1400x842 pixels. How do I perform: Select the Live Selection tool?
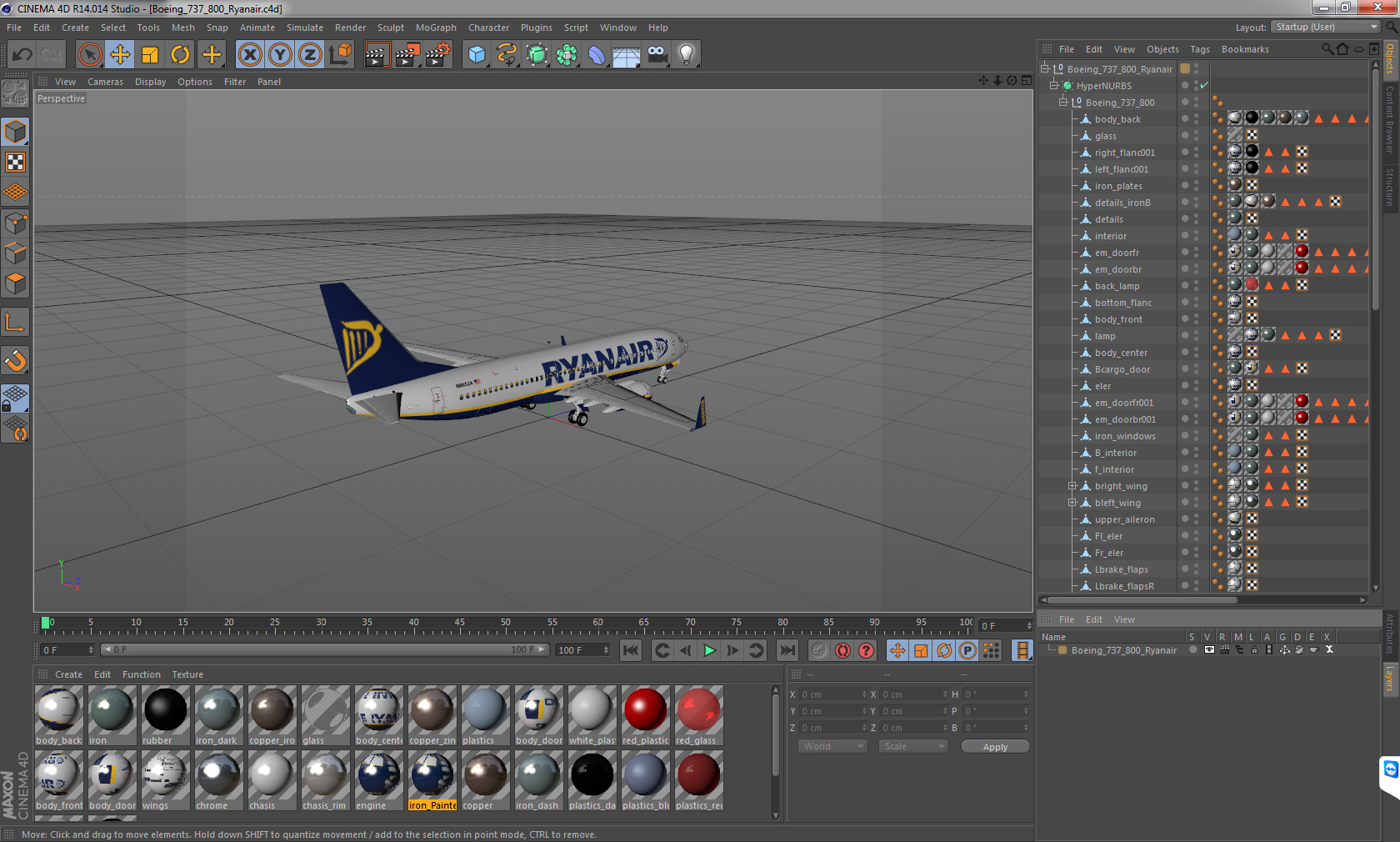click(89, 55)
